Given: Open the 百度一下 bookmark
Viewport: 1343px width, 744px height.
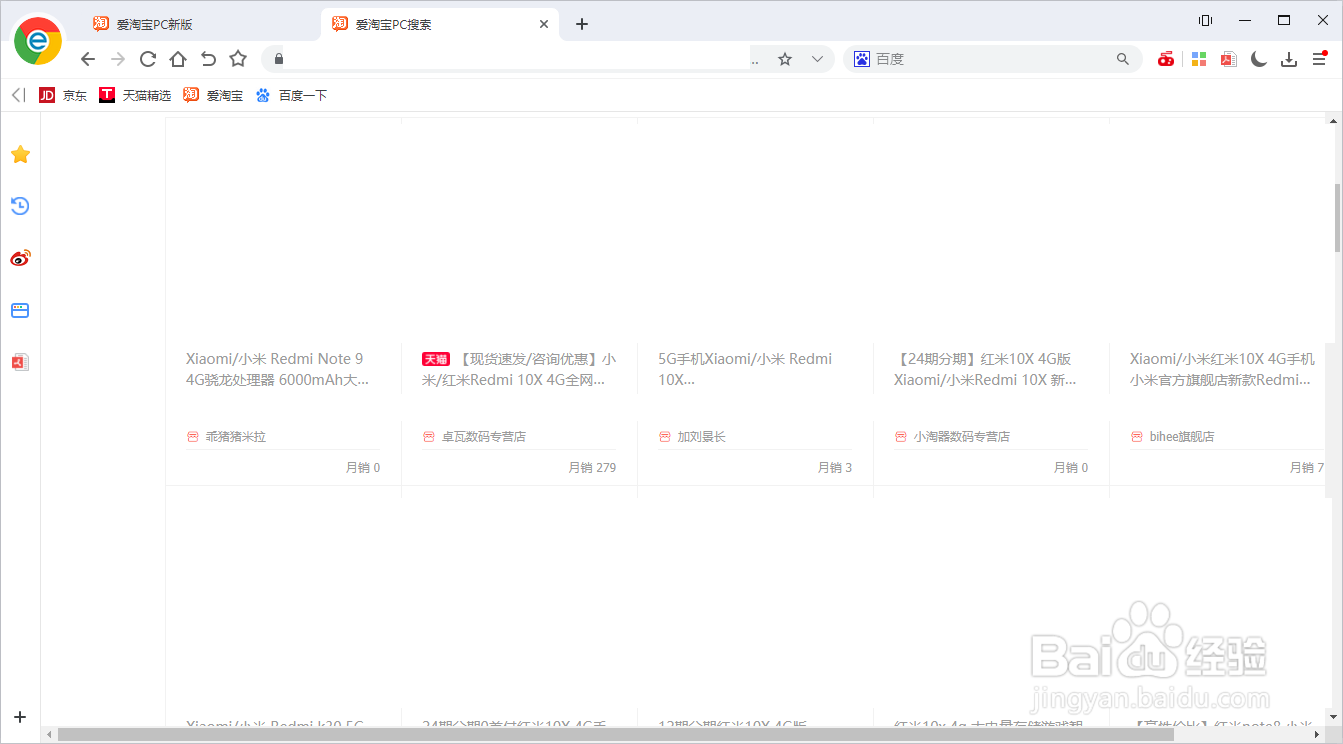Looking at the screenshot, I should [x=291, y=96].
